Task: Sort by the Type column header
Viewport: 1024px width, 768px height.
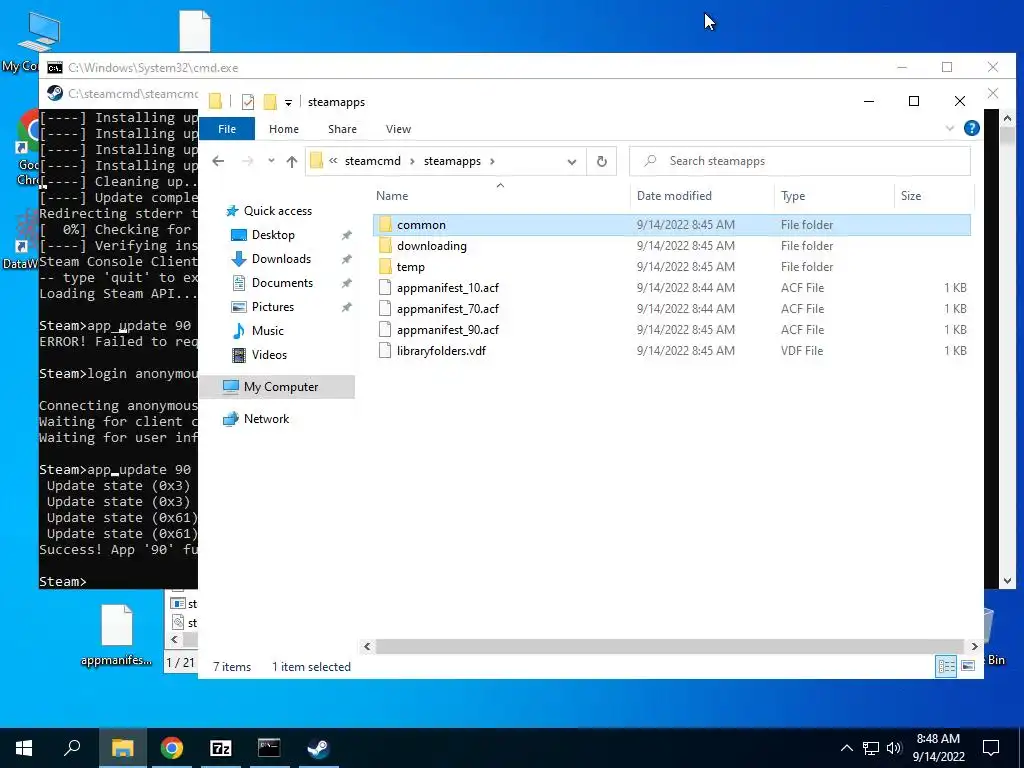Action: (793, 196)
